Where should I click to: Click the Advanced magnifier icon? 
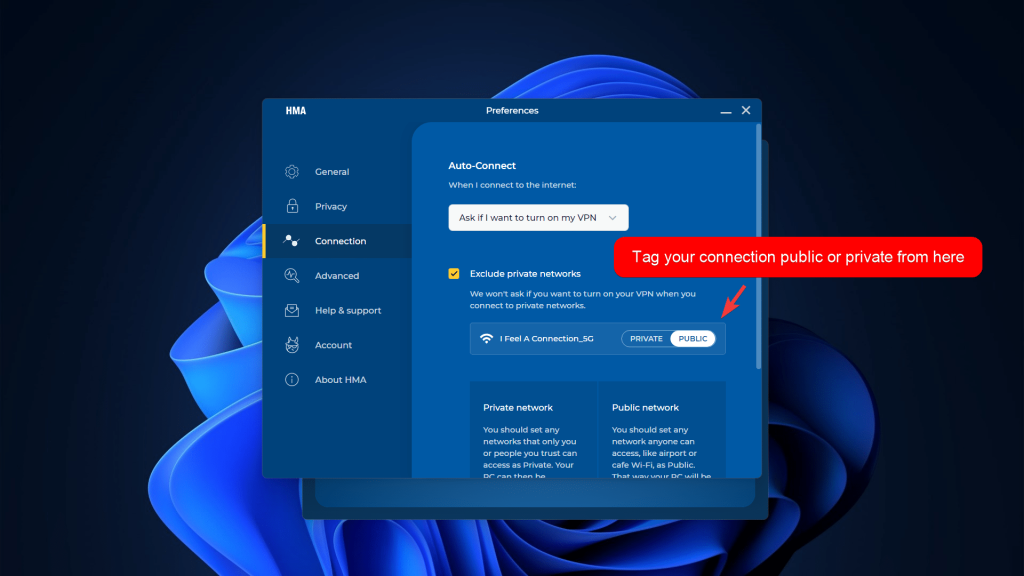pos(292,276)
